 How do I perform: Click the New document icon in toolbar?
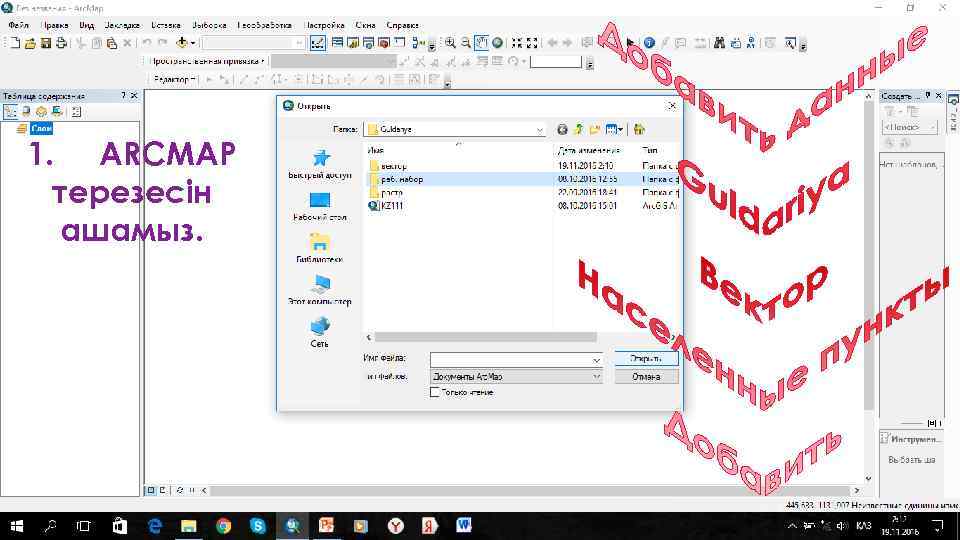coord(15,43)
